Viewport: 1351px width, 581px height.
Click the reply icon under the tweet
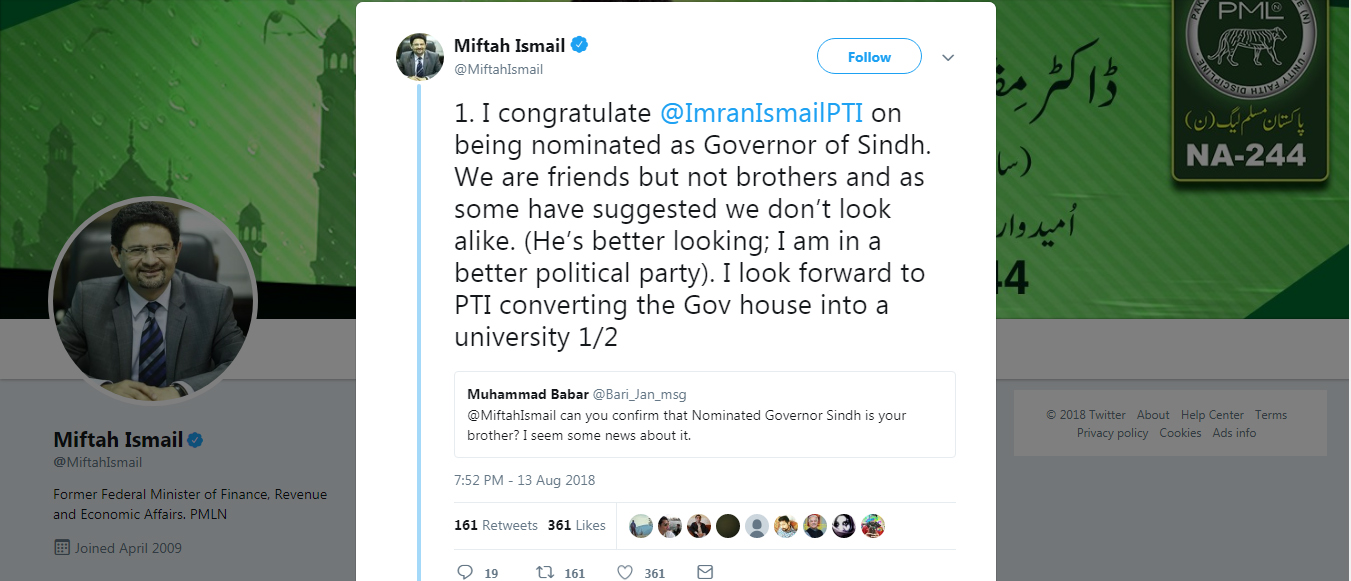[464, 573]
